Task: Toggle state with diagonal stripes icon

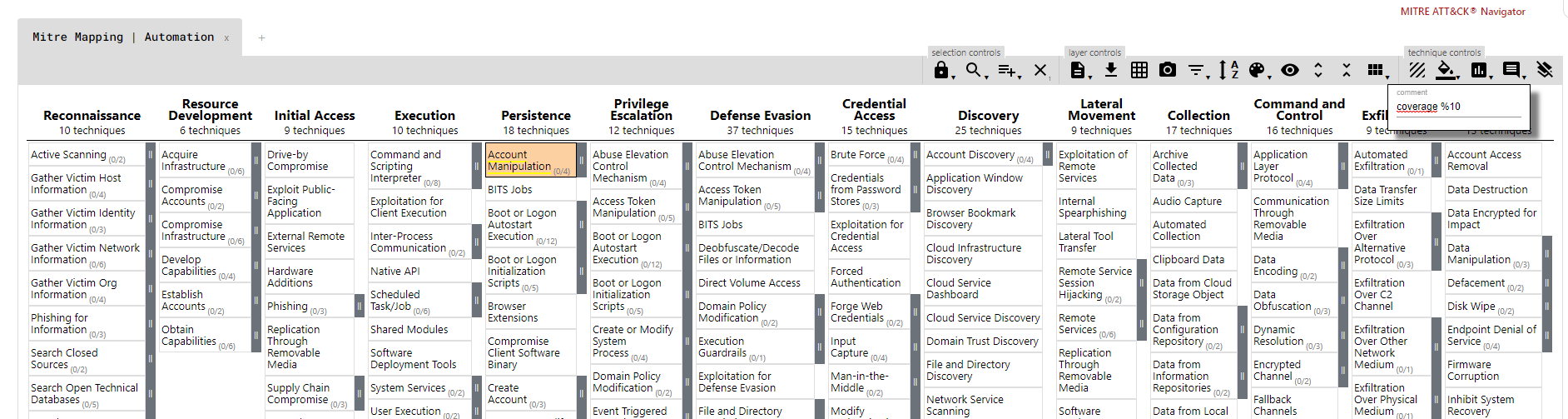Action: coord(1417,70)
